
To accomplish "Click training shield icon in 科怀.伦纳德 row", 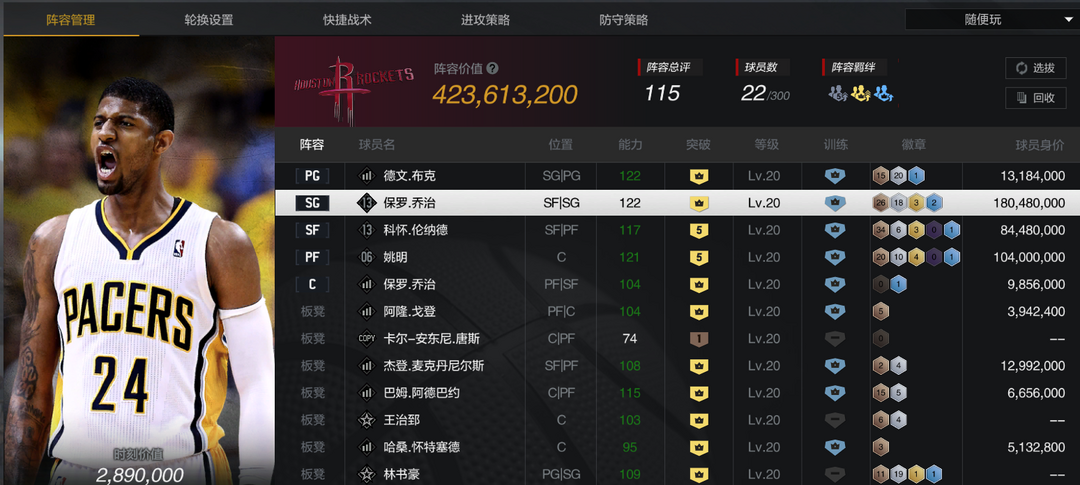I will pyautogui.click(x=835, y=230).
